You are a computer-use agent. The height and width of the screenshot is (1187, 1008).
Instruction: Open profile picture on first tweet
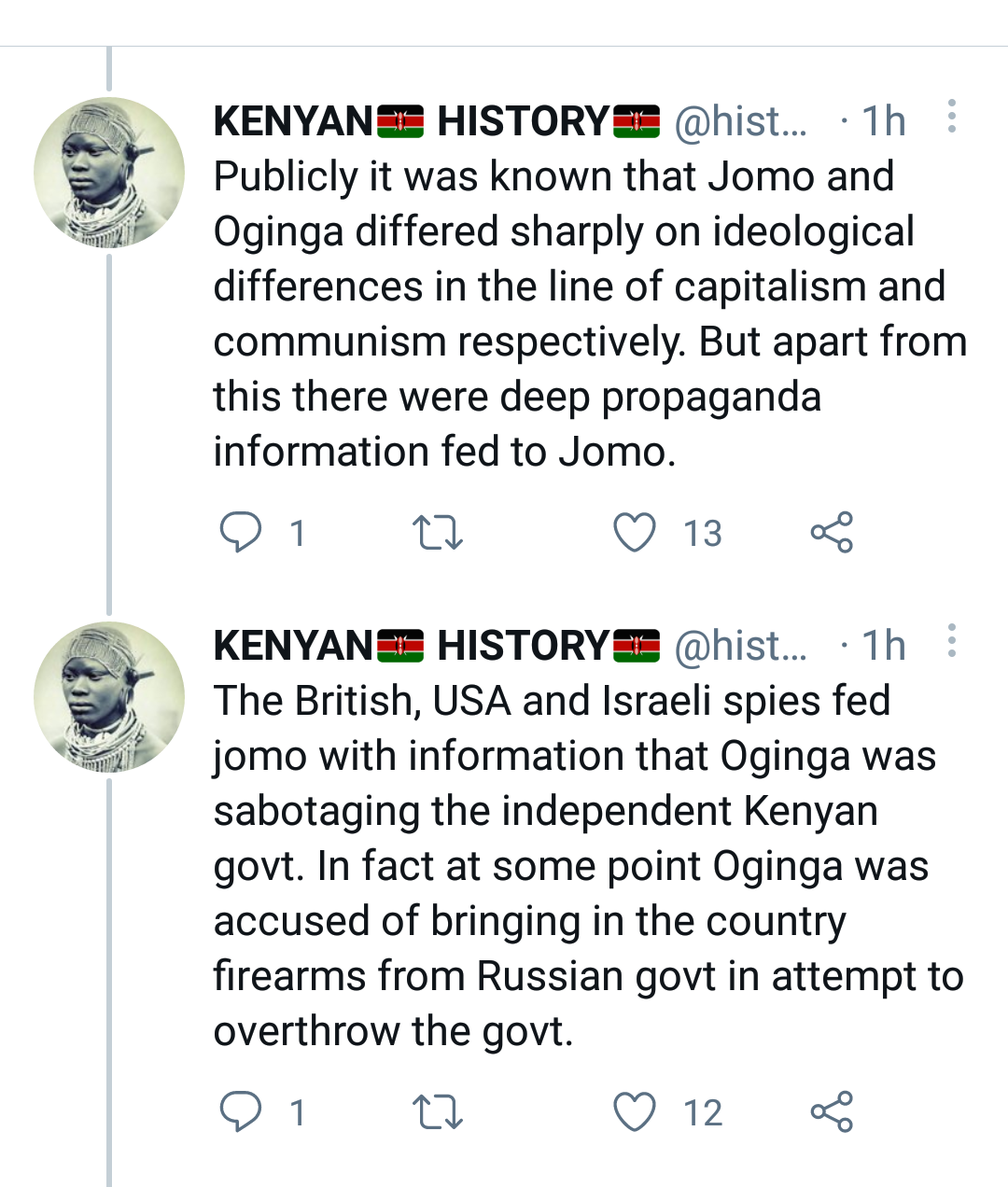click(109, 173)
